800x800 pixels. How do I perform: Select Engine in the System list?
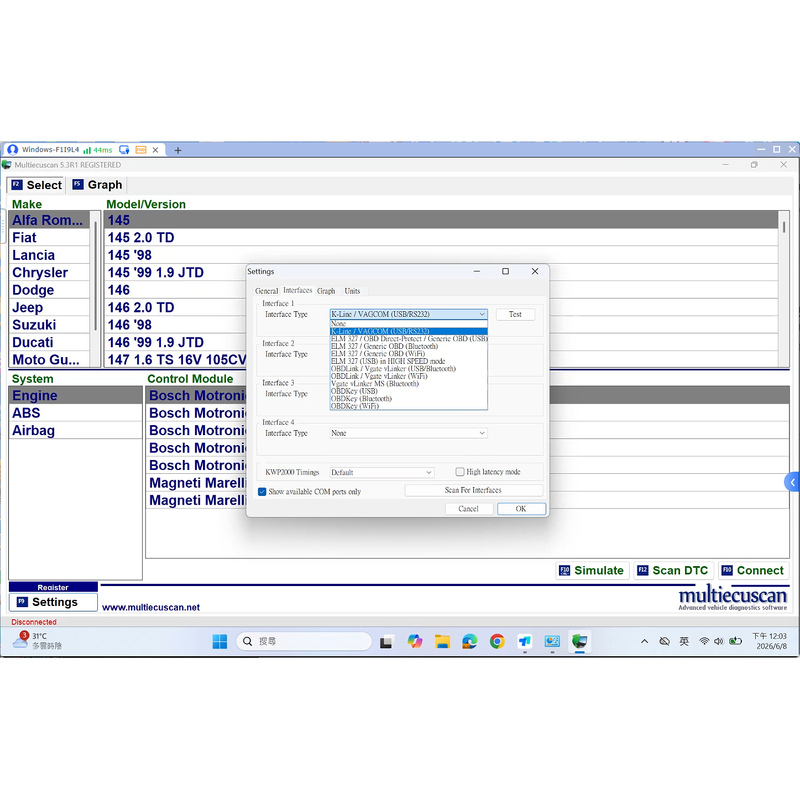click(76, 395)
